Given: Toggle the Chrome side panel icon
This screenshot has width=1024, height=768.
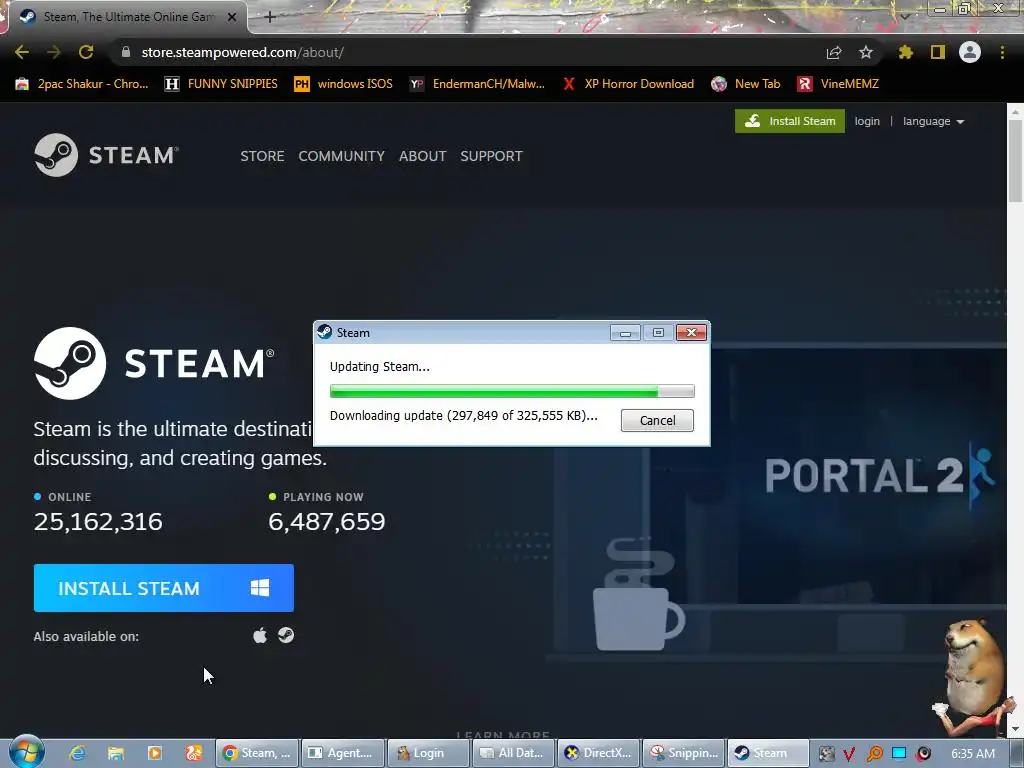Looking at the screenshot, I should click(938, 52).
